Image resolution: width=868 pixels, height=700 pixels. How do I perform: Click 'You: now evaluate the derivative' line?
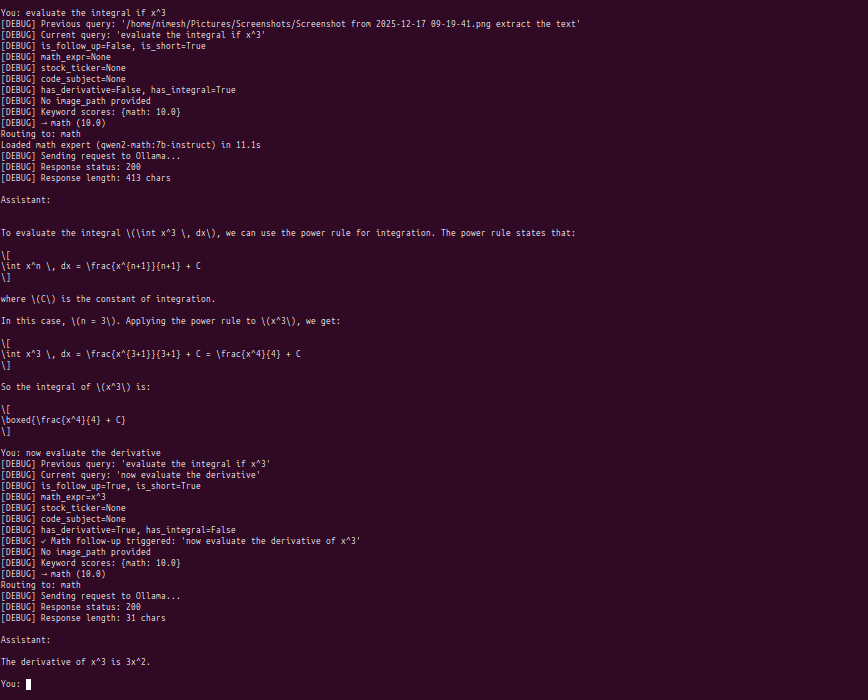tap(80, 453)
